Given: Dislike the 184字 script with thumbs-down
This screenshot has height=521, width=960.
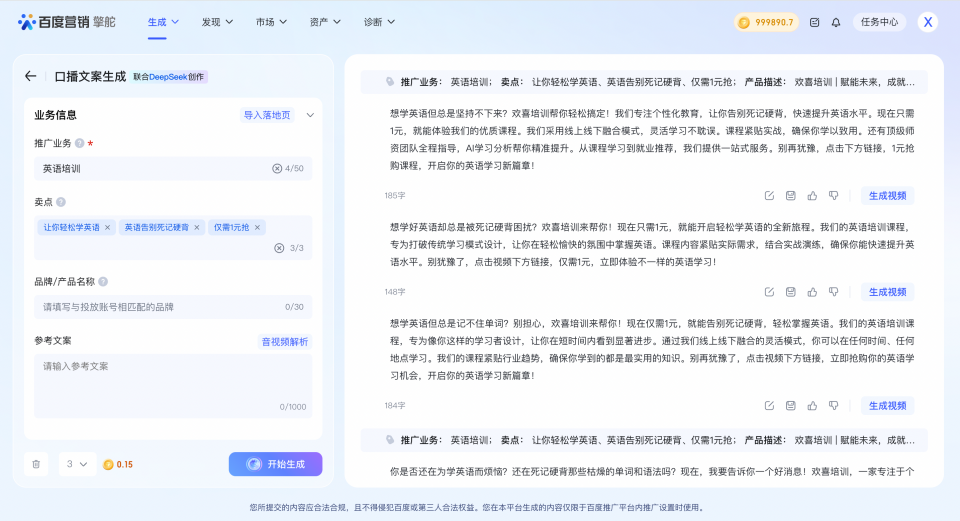Looking at the screenshot, I should (834, 406).
